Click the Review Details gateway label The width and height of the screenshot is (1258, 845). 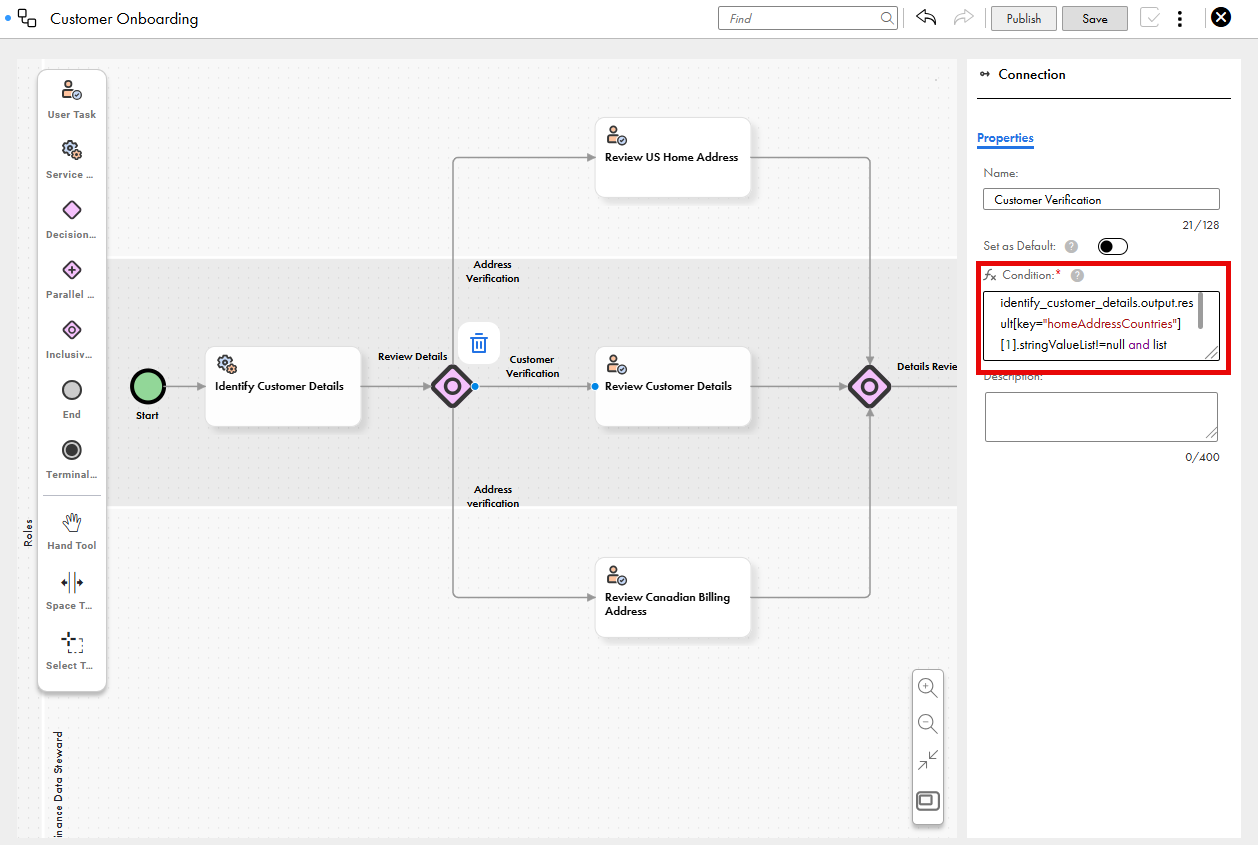(412, 356)
